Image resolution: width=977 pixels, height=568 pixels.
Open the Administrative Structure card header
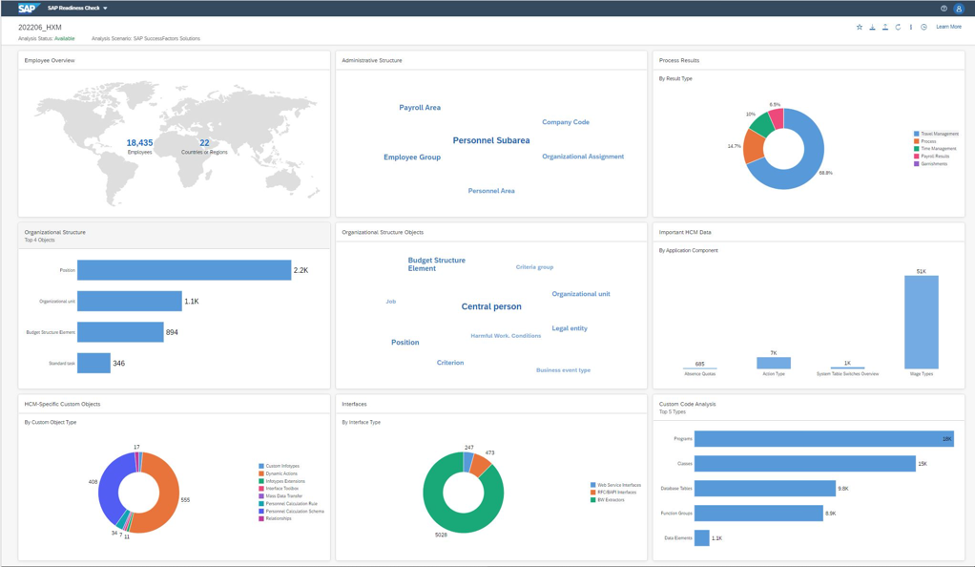[x=491, y=60]
